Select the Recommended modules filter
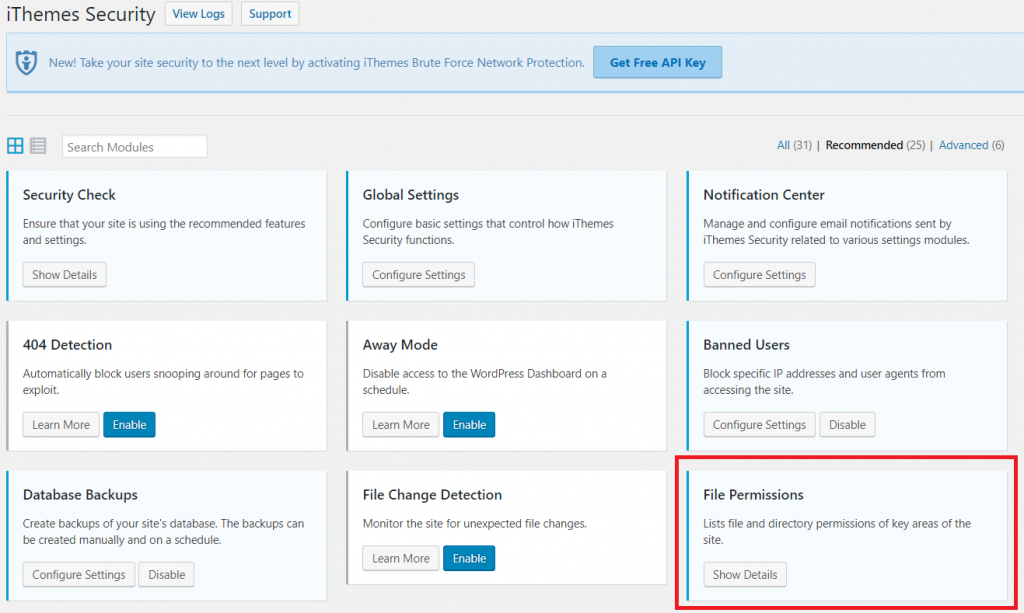Screen dimensions: 1024x613 click(864, 145)
